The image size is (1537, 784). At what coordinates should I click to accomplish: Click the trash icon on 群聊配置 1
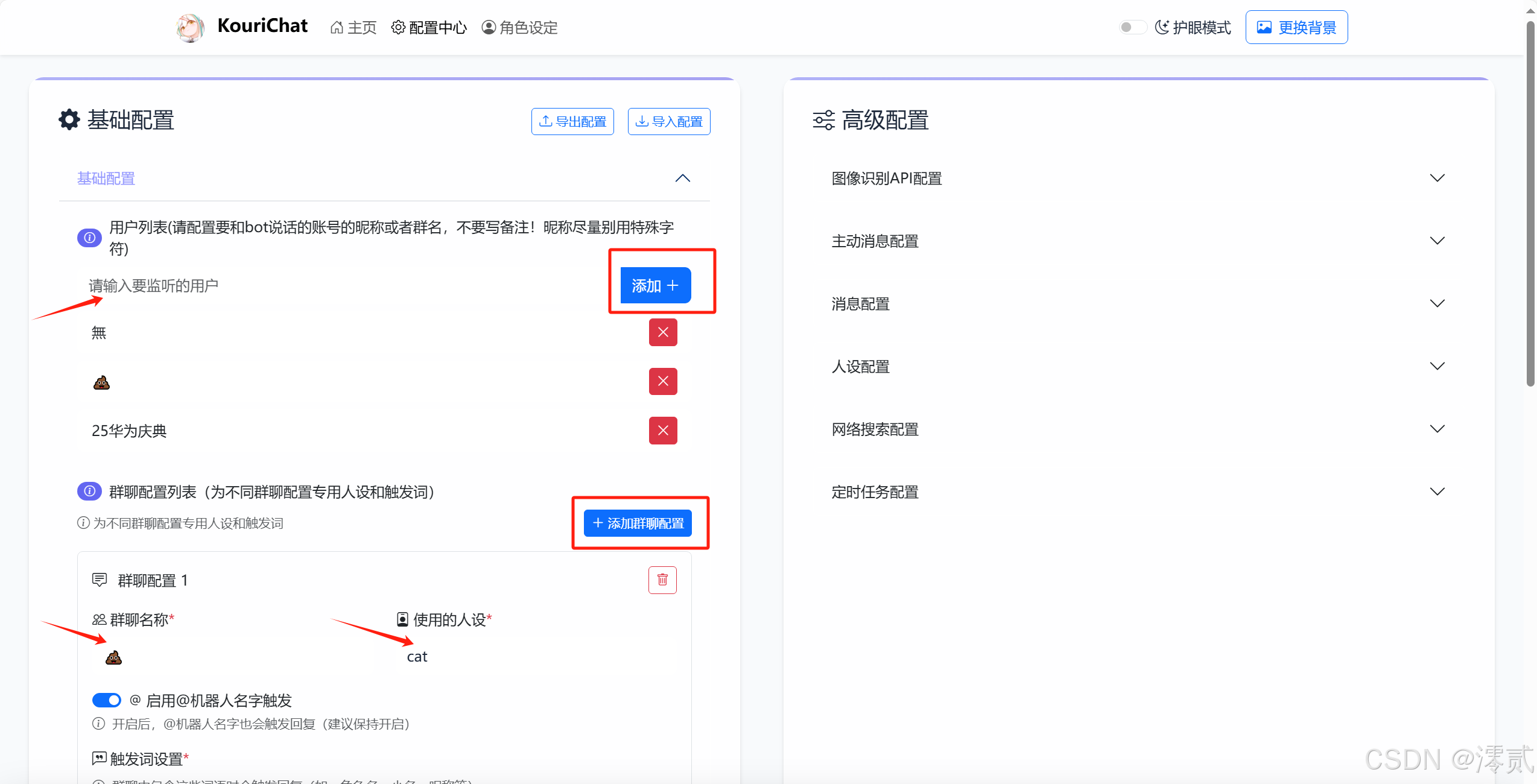click(662, 580)
